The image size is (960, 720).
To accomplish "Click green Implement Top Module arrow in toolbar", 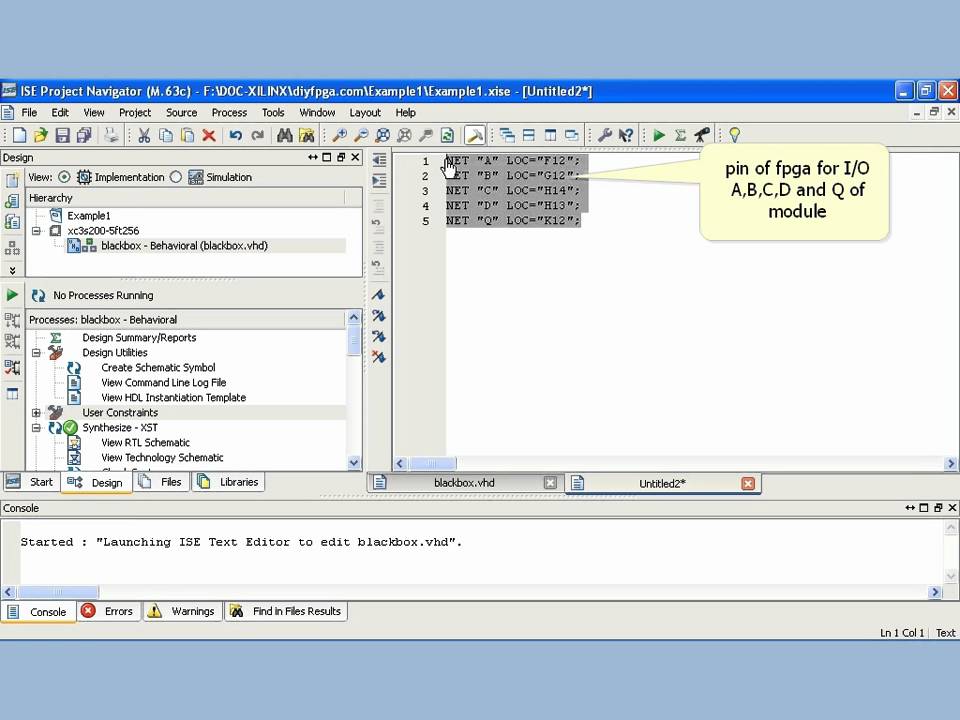I will [x=659, y=135].
